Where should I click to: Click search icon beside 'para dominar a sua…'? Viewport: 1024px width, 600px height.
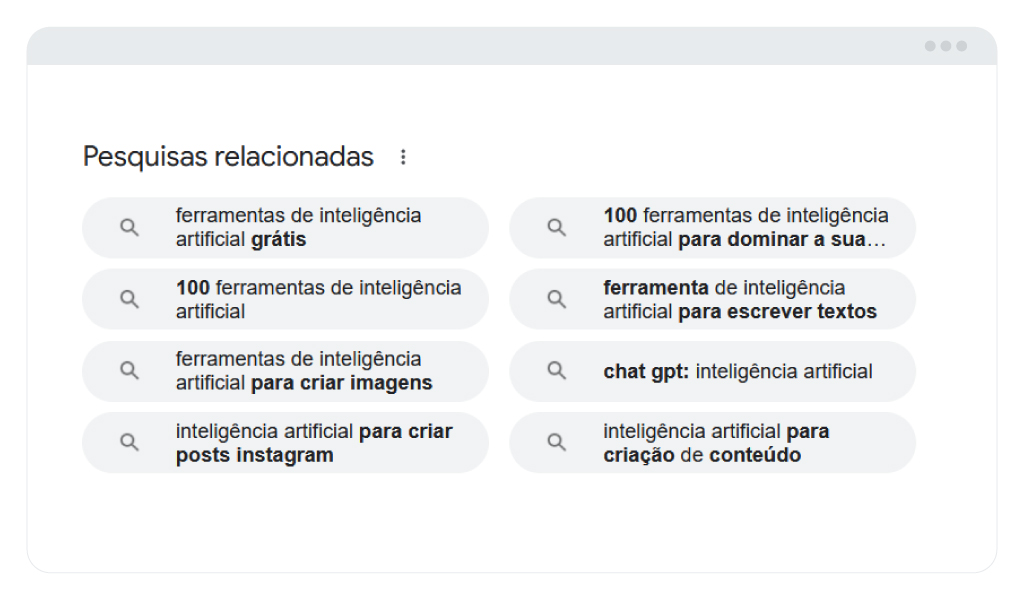(x=556, y=227)
